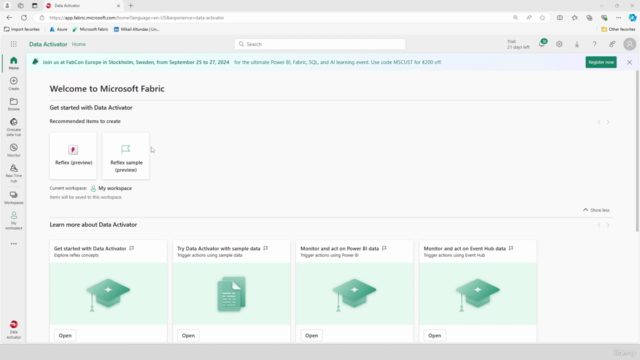
Task: Flag the Monitor and act on Power BI card
Action: (384, 248)
